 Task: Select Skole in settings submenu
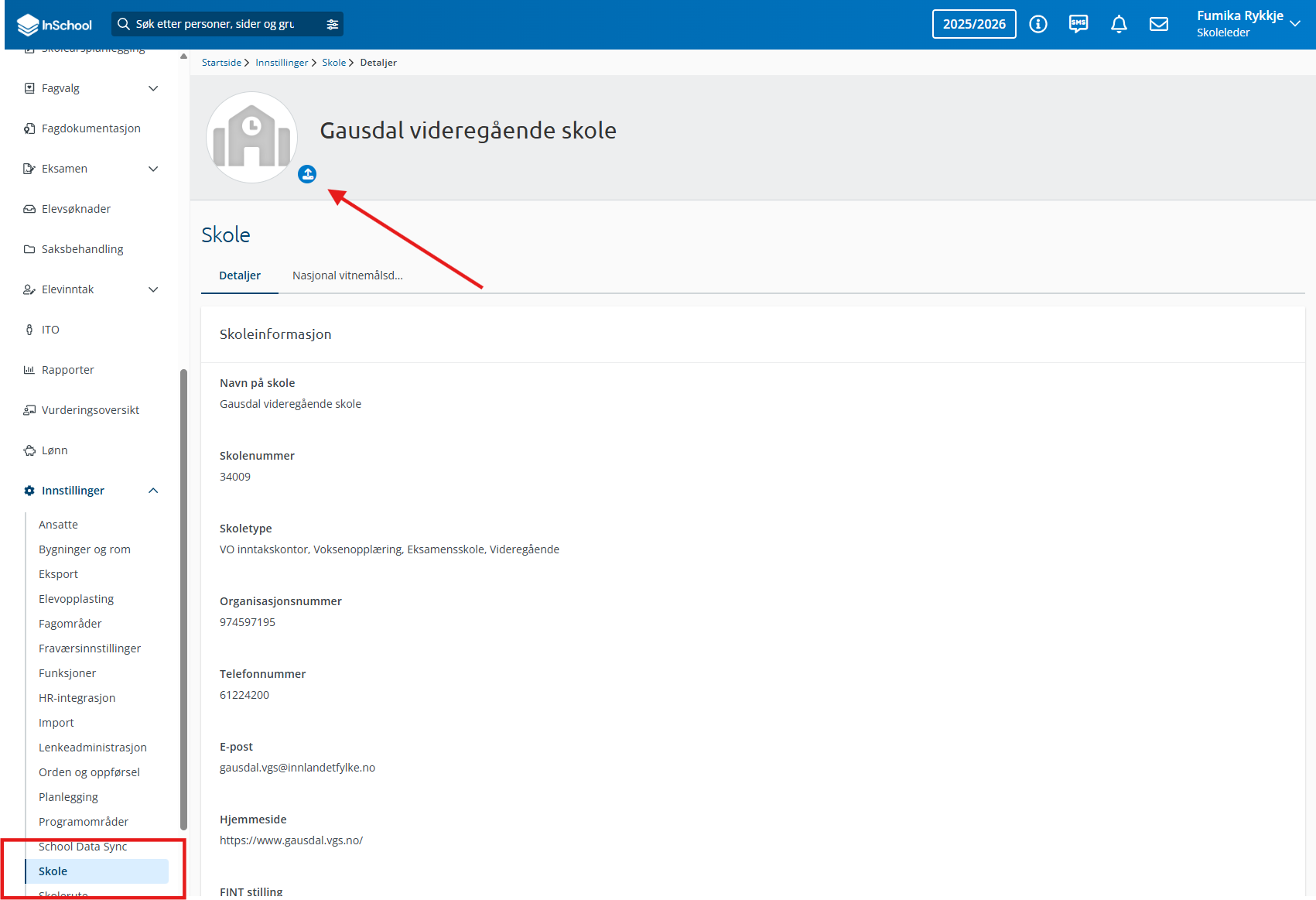point(97,871)
